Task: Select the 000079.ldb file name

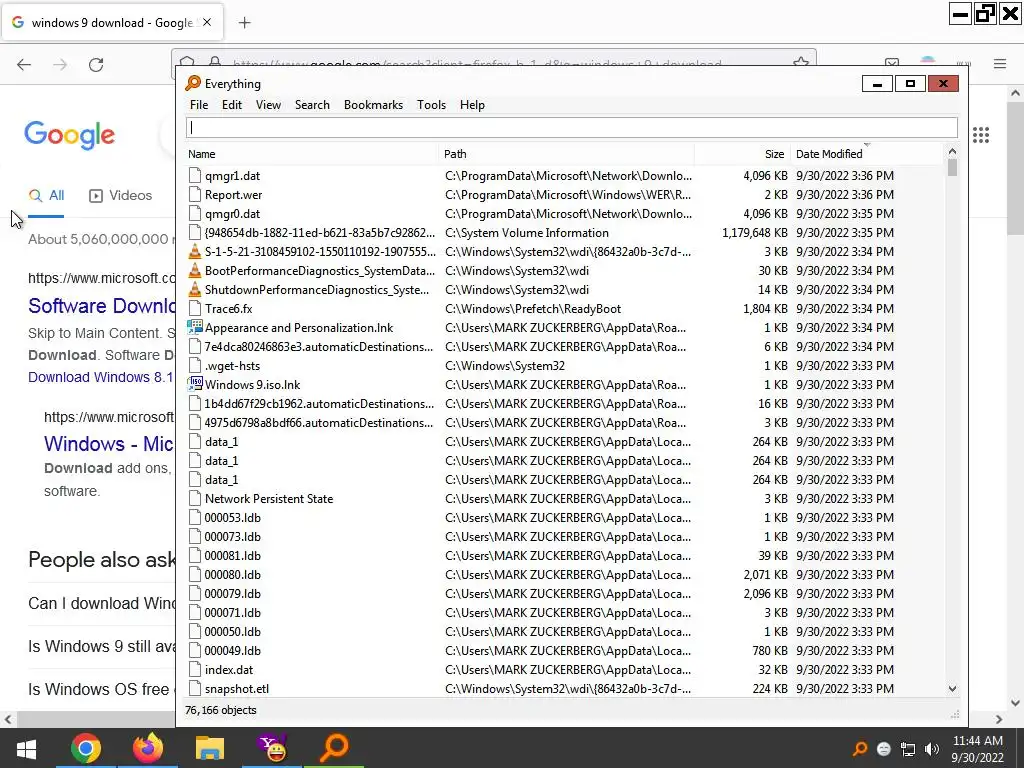Action: (232, 594)
